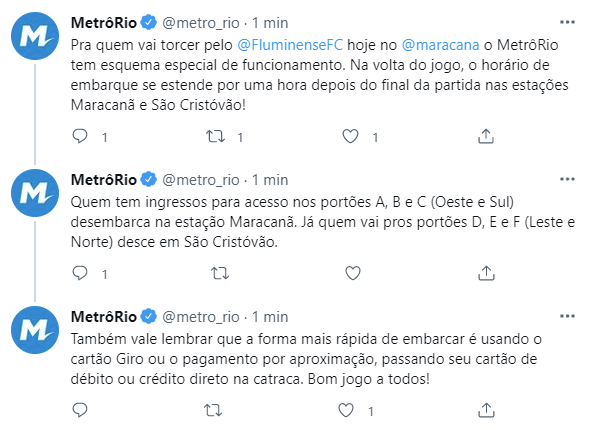Retweet the tweet about cartão Giro
The width and height of the screenshot is (591, 430).
coord(213,410)
